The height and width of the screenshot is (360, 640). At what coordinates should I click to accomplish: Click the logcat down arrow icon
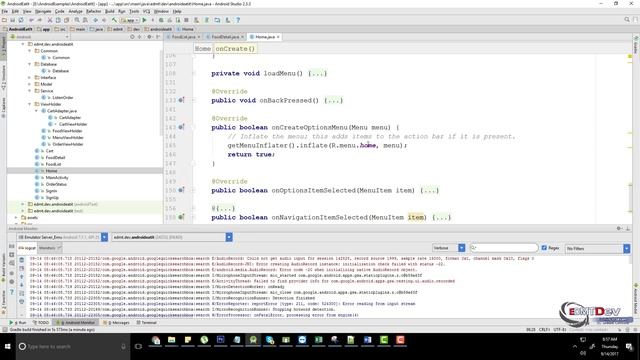point(22,285)
